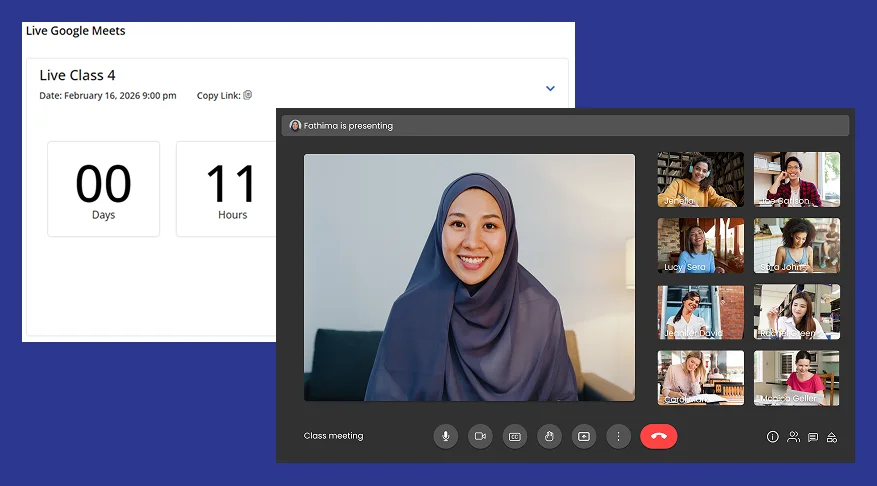Click Fathima's main presentation video
Viewport: 877px width, 486px height.
click(x=469, y=277)
